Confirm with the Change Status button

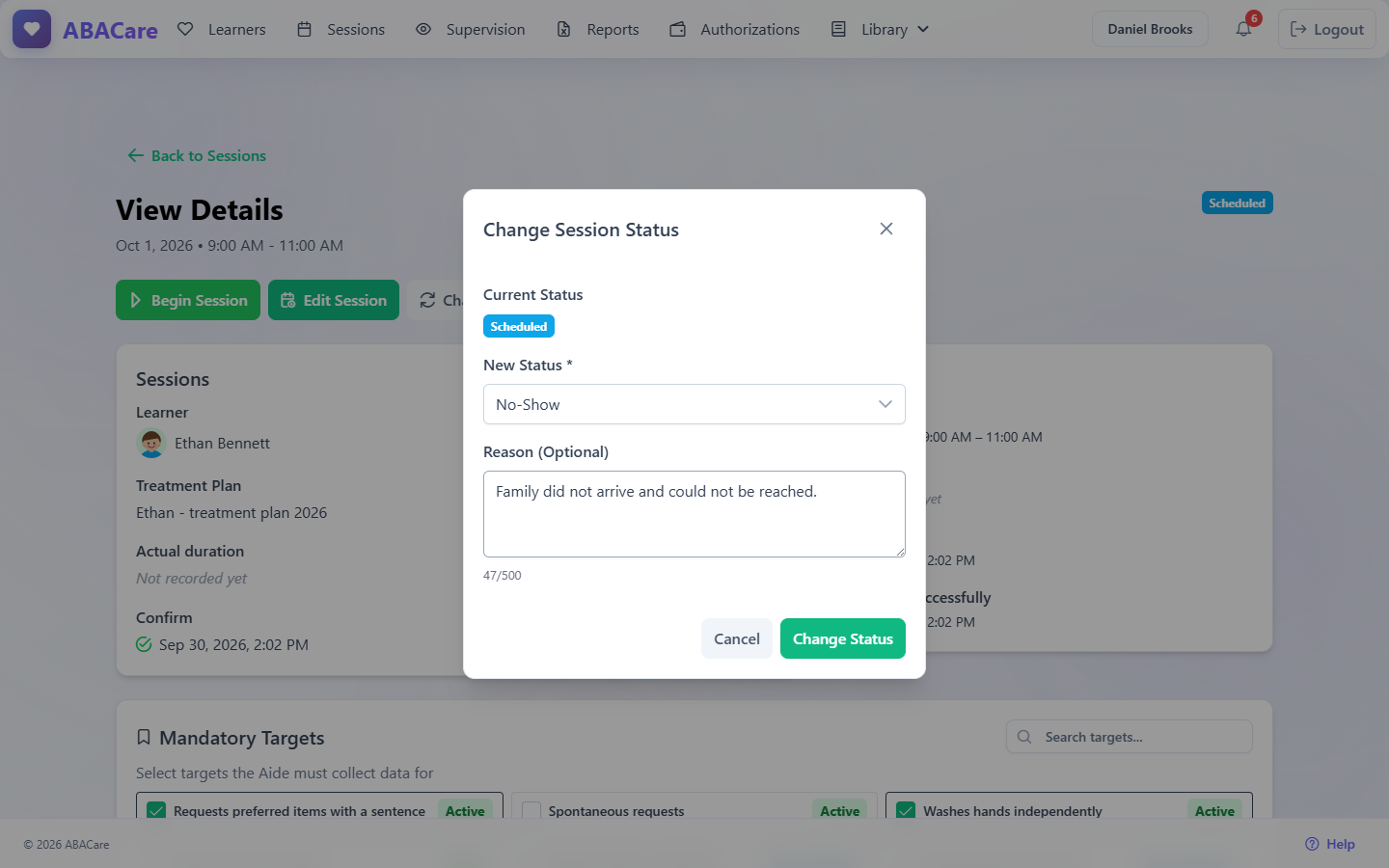click(x=843, y=638)
